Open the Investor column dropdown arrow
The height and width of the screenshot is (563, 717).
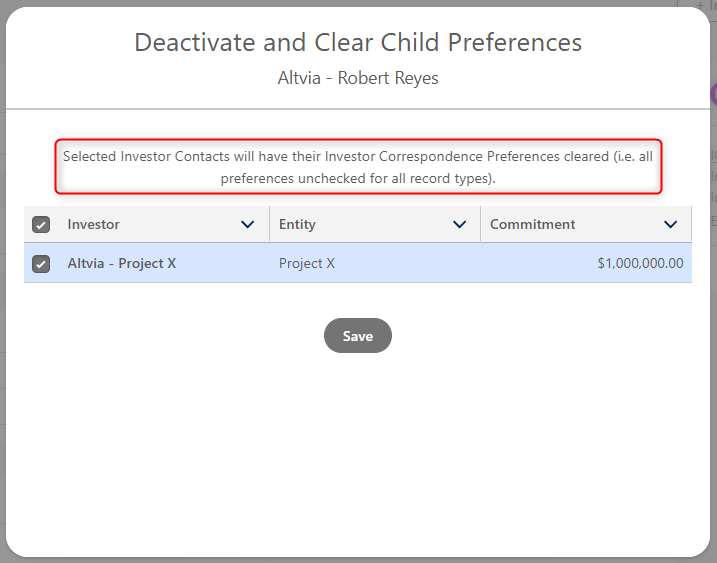[247, 225]
